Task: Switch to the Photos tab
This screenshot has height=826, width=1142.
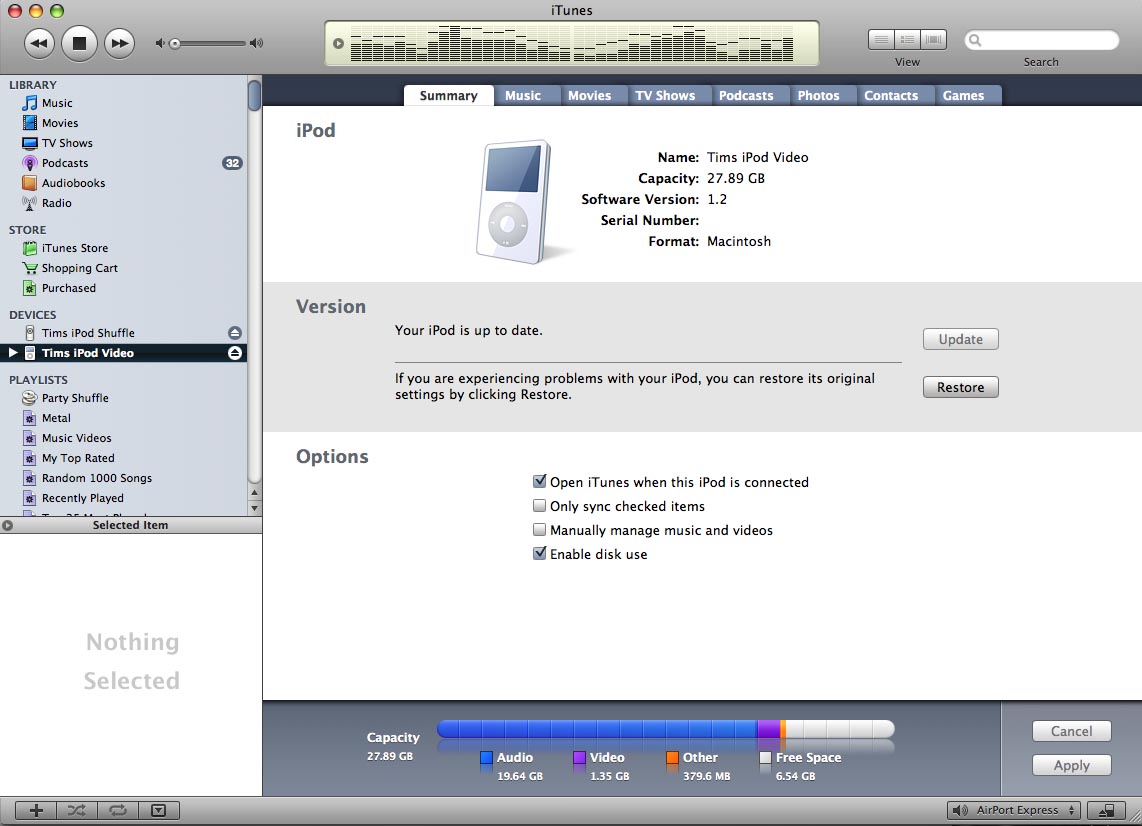Action: click(818, 95)
